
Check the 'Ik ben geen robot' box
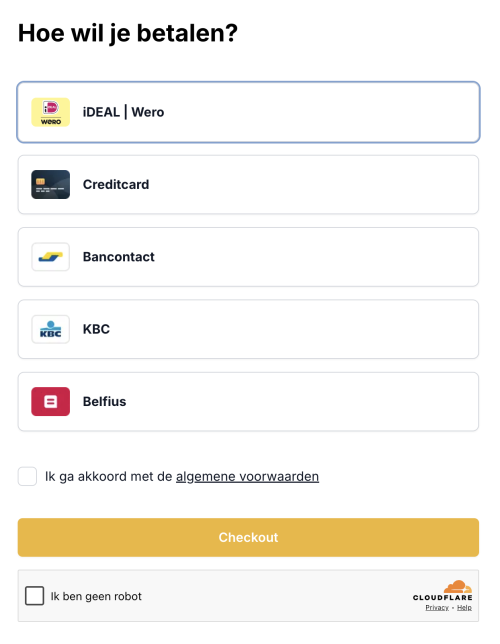[35, 596]
